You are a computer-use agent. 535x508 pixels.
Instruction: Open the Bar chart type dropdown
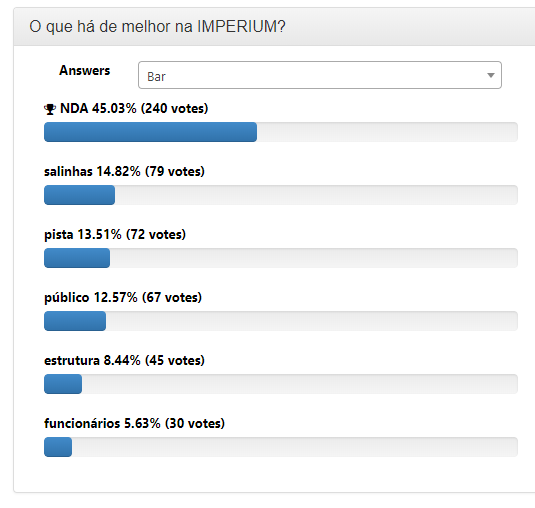click(x=320, y=75)
